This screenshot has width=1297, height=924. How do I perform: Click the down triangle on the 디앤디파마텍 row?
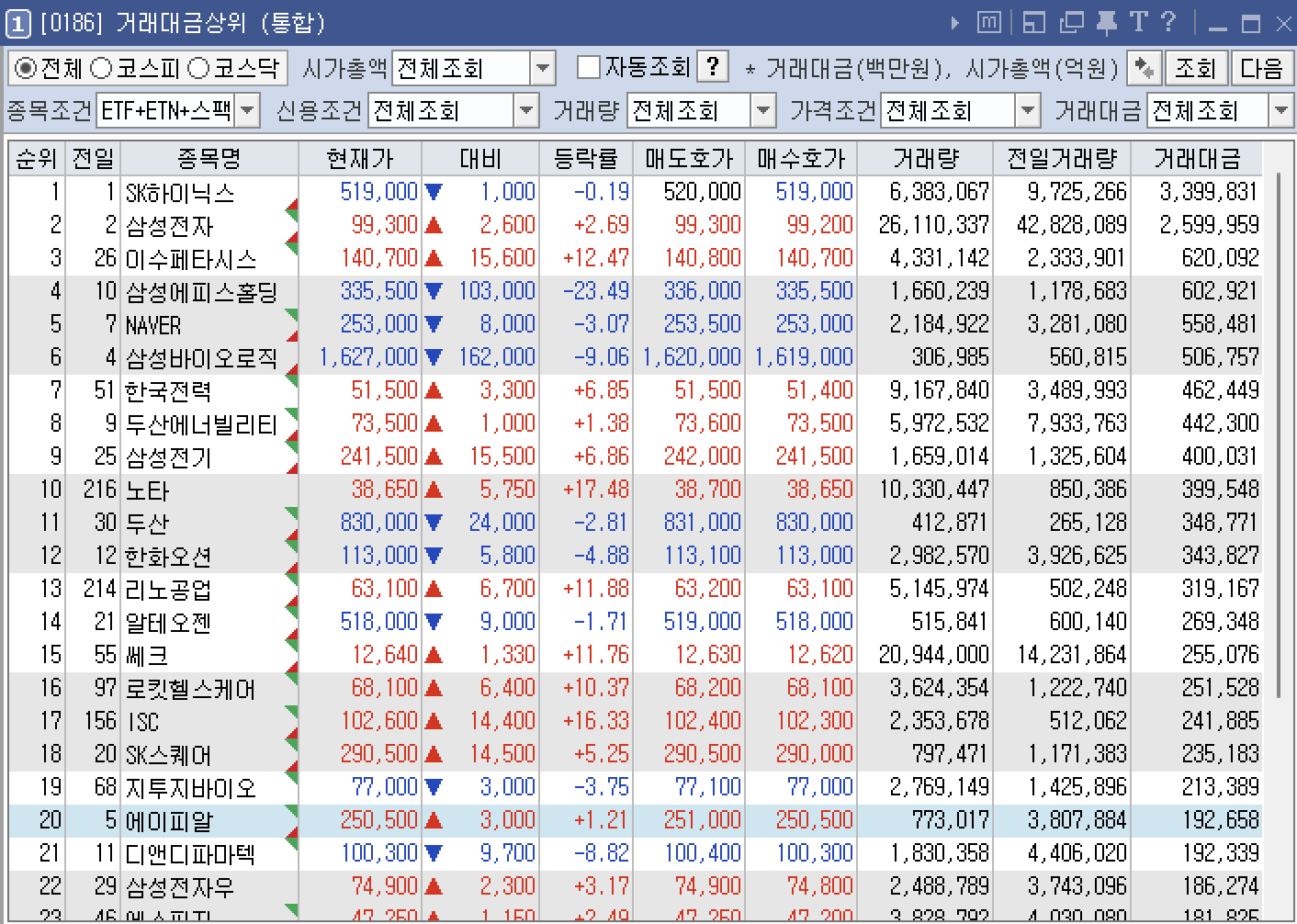(434, 853)
